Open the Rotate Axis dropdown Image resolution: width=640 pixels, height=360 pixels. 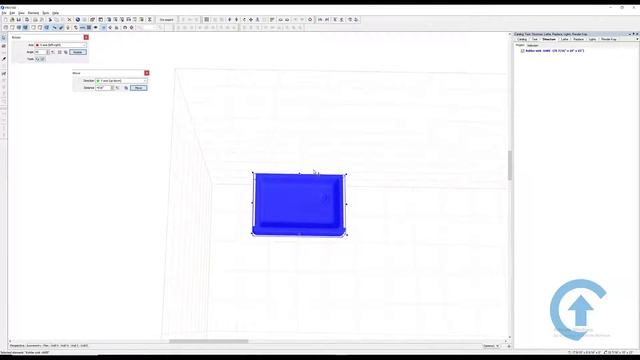pyautogui.click(x=60, y=45)
